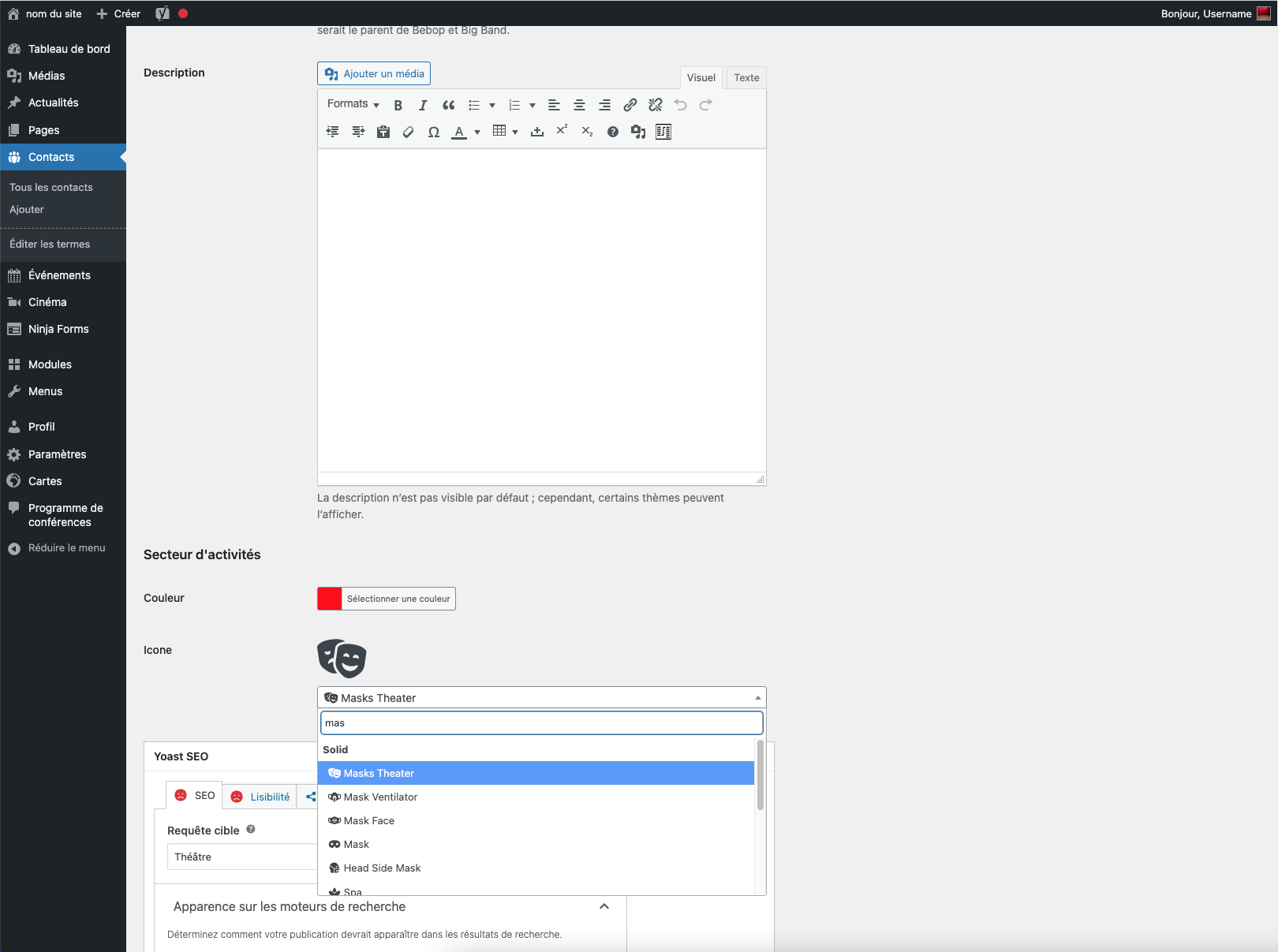Viewport: 1278px width, 952px height.
Task: Click the insert link icon
Action: tap(630, 105)
